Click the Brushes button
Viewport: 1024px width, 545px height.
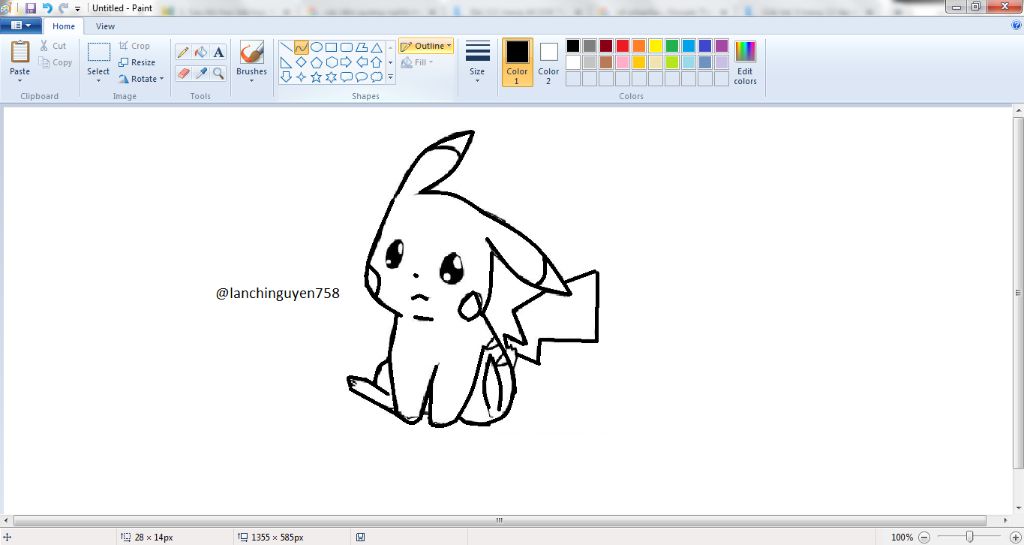251,57
